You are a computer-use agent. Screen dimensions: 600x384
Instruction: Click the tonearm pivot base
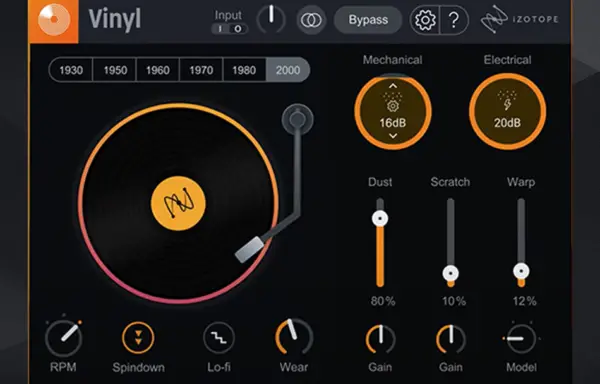click(298, 119)
